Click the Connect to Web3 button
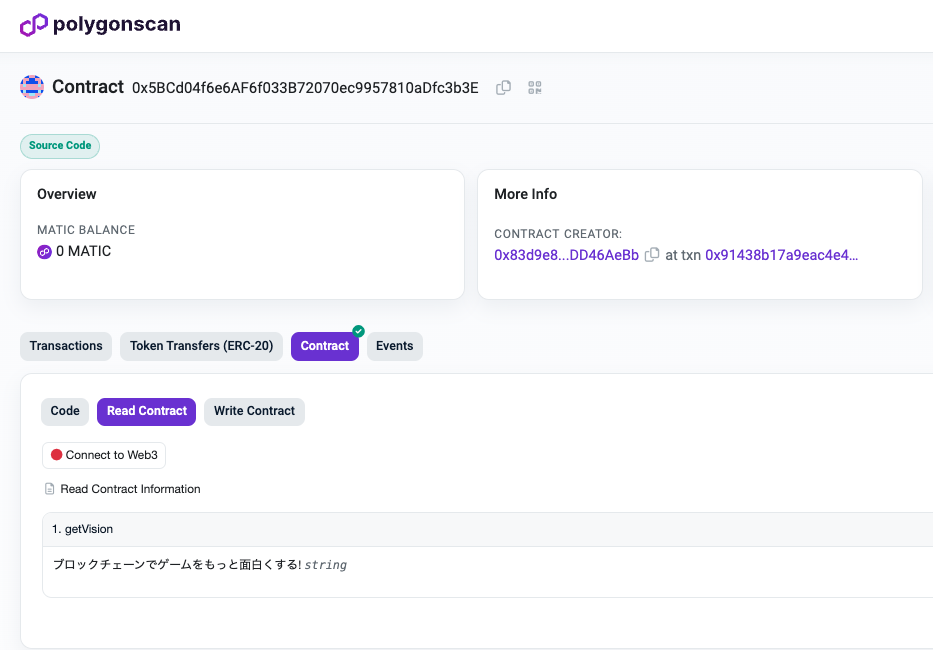The width and height of the screenshot is (933, 650). (104, 455)
